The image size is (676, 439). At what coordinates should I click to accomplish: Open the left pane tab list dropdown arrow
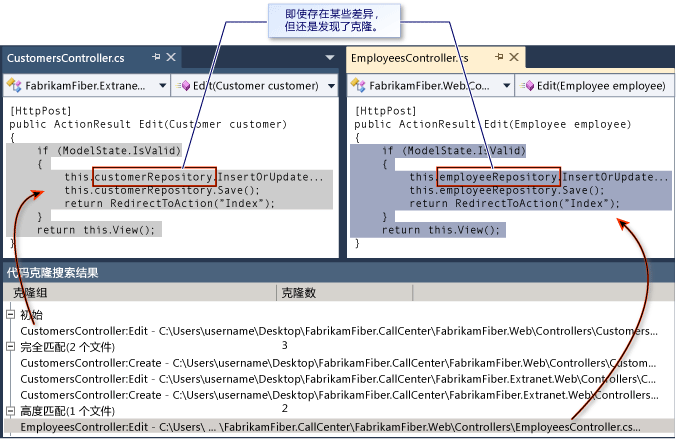point(330,57)
